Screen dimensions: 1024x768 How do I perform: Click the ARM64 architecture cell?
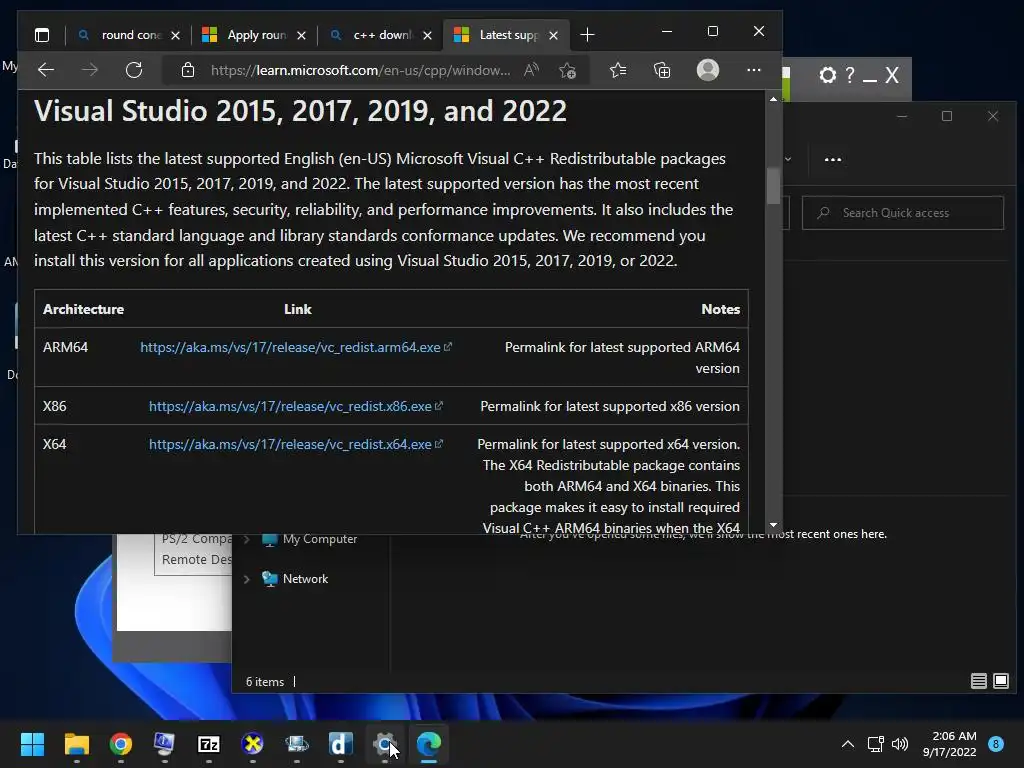click(65, 347)
